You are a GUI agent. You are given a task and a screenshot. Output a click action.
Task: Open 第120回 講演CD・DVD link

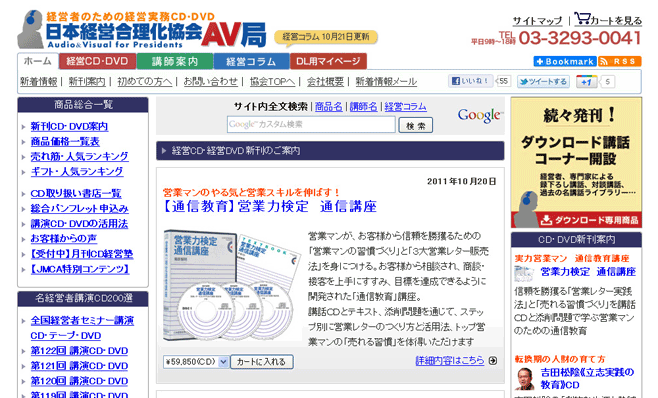tap(79, 381)
